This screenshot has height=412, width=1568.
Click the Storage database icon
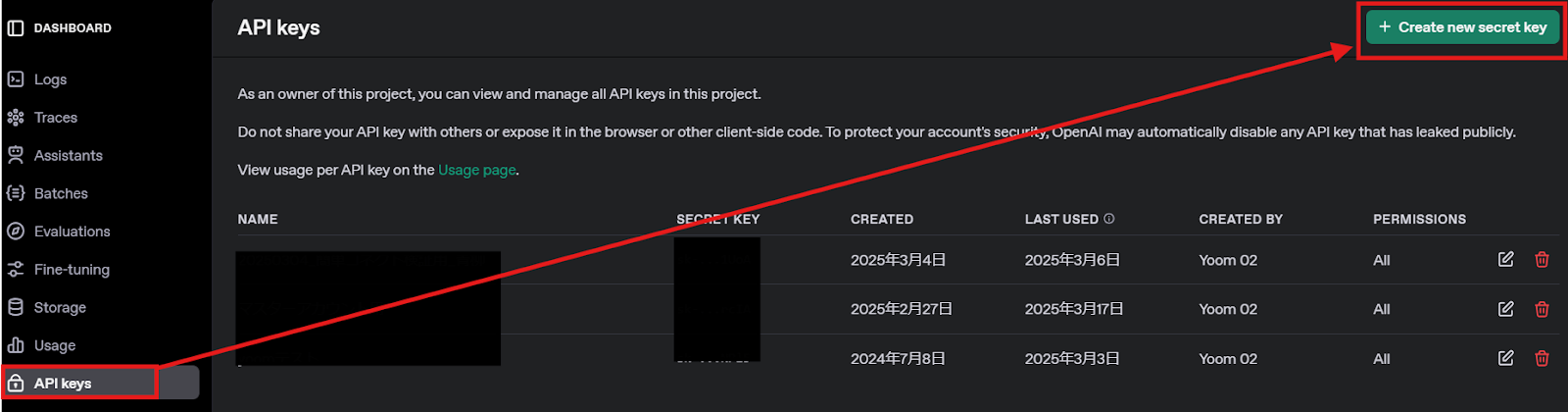[16, 307]
